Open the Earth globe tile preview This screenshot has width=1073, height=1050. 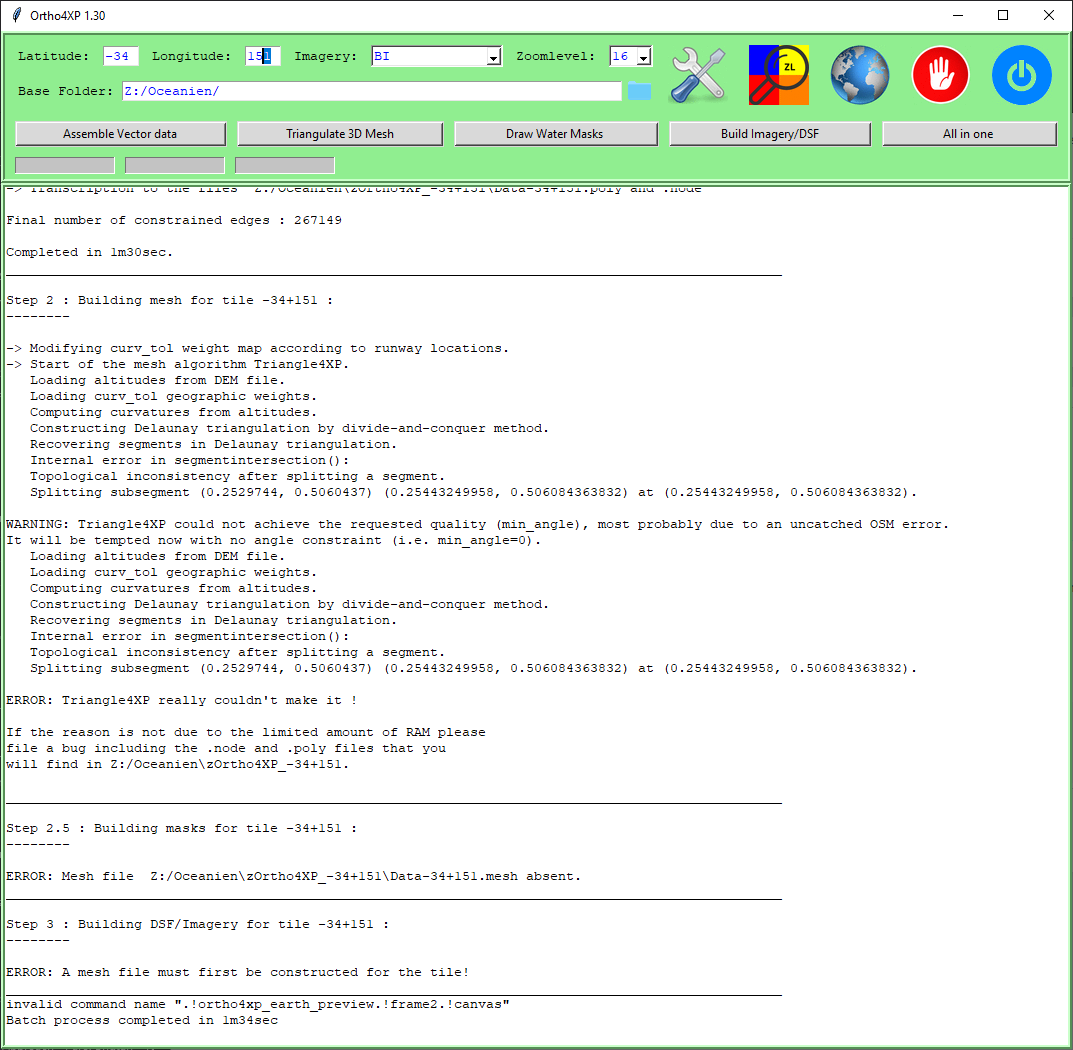860,75
